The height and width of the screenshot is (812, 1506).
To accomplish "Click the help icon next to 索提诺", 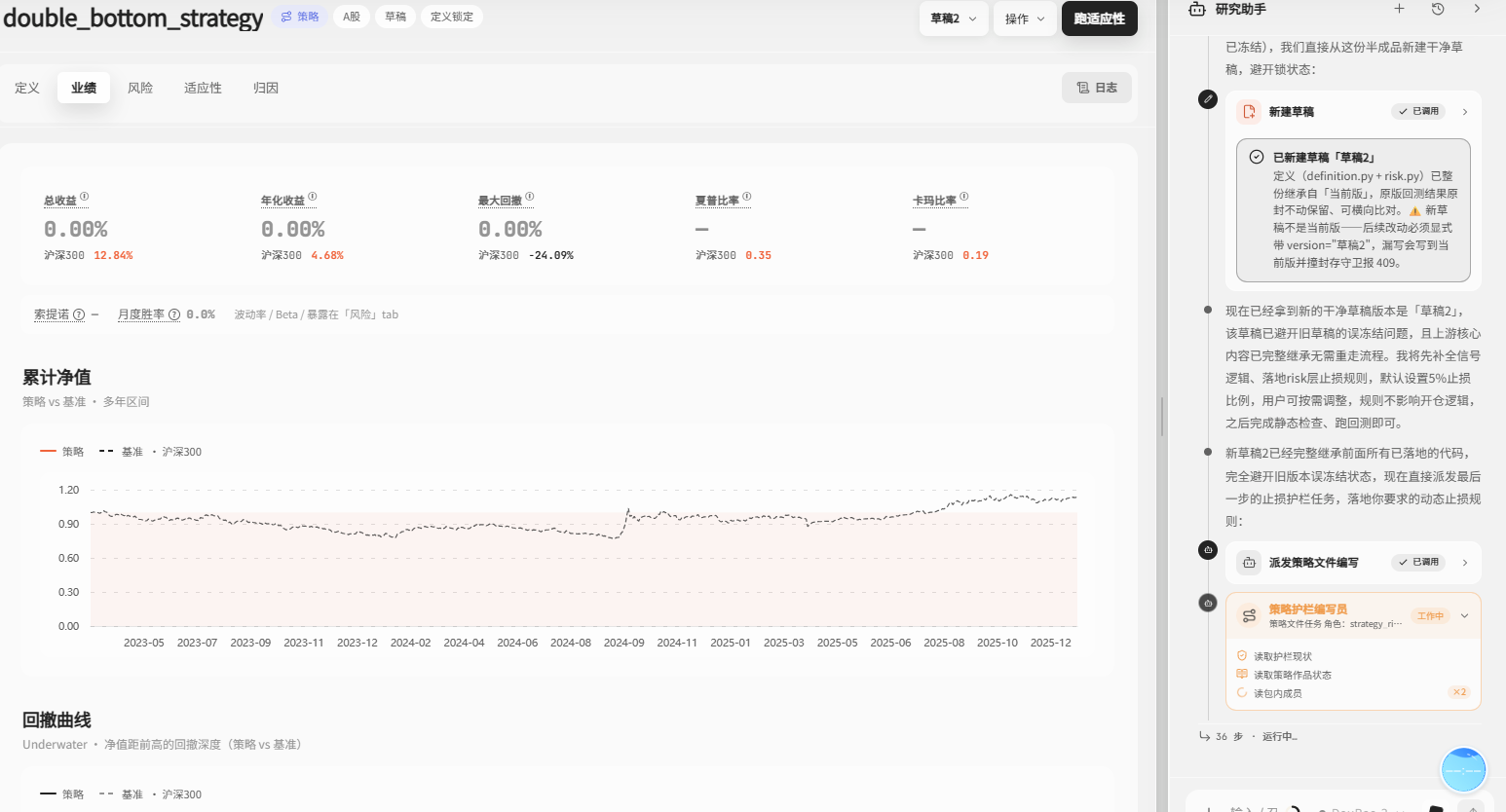I will click(x=79, y=314).
